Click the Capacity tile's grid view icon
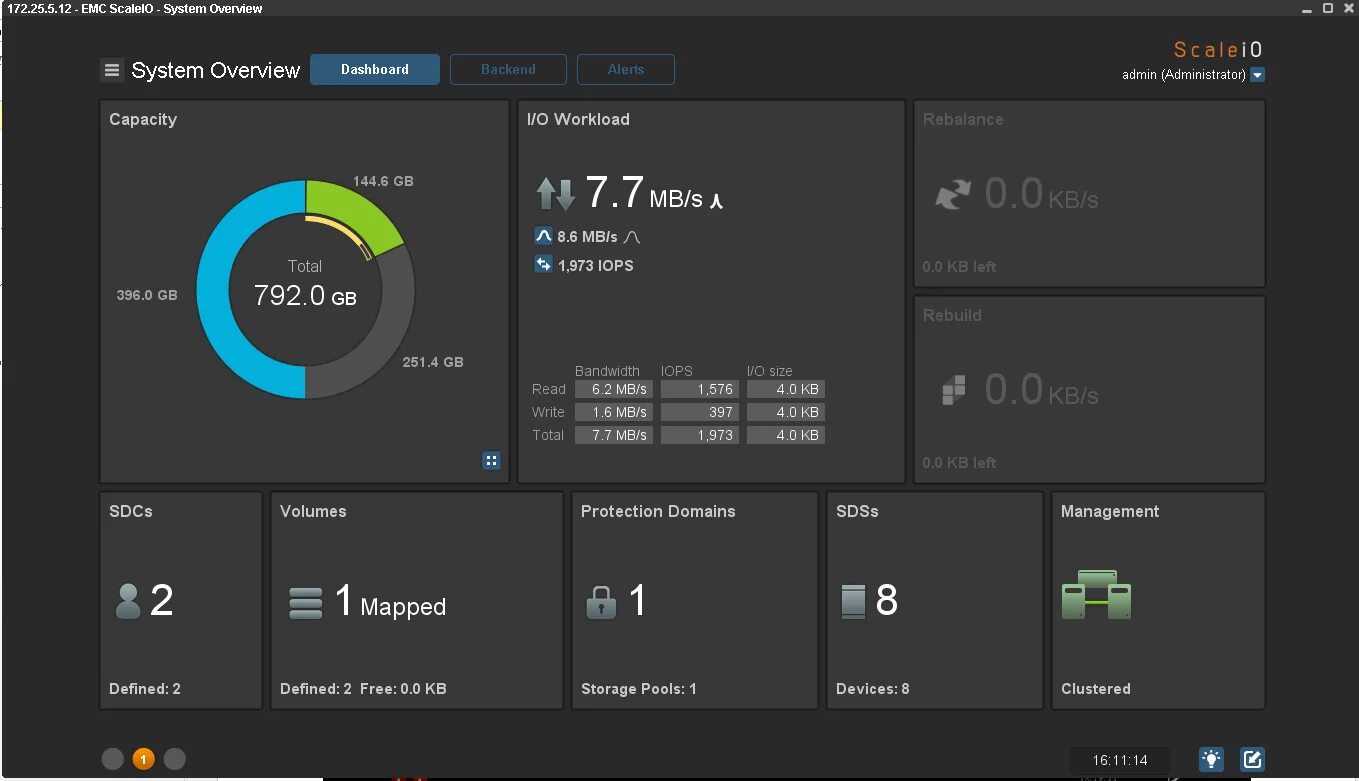The height and width of the screenshot is (781, 1359). coord(491,461)
